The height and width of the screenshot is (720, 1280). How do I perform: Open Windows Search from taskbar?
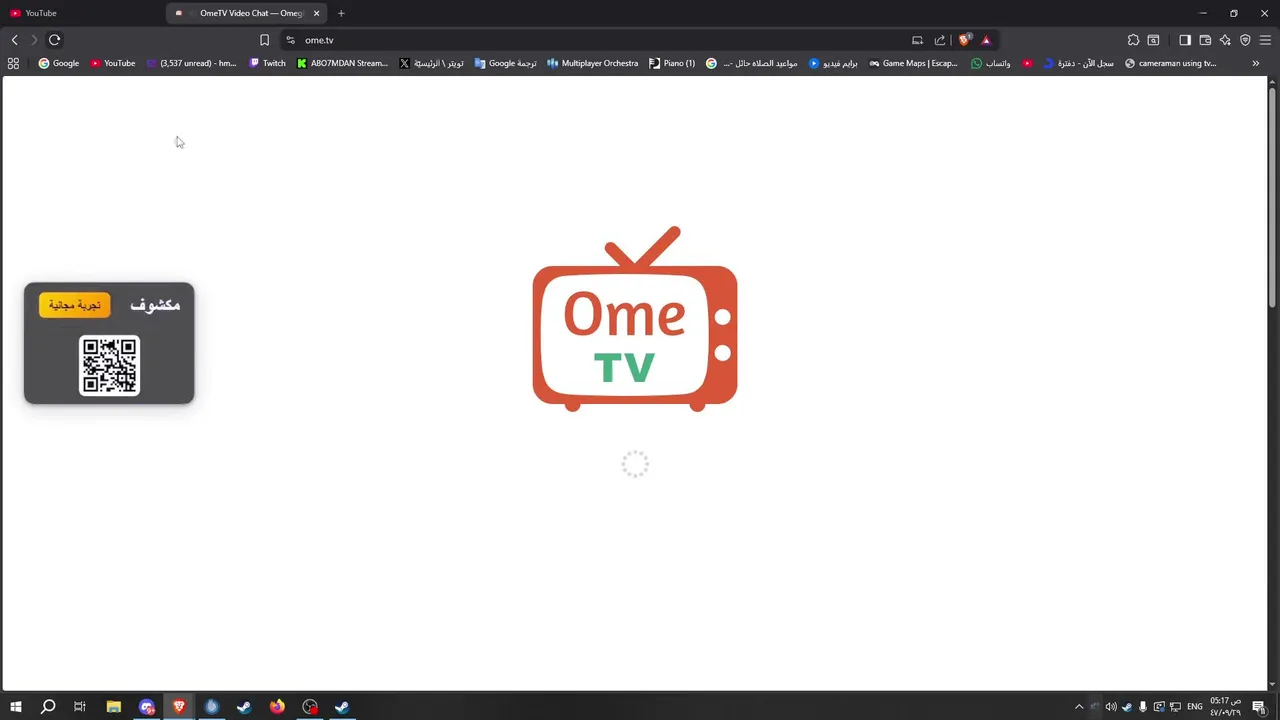click(x=47, y=707)
